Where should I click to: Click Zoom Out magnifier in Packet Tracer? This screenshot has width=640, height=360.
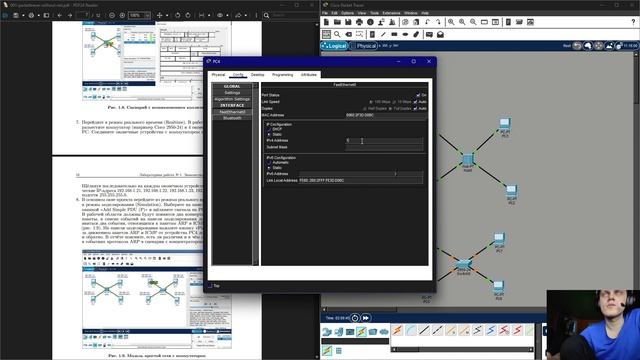(x=473, y=22)
